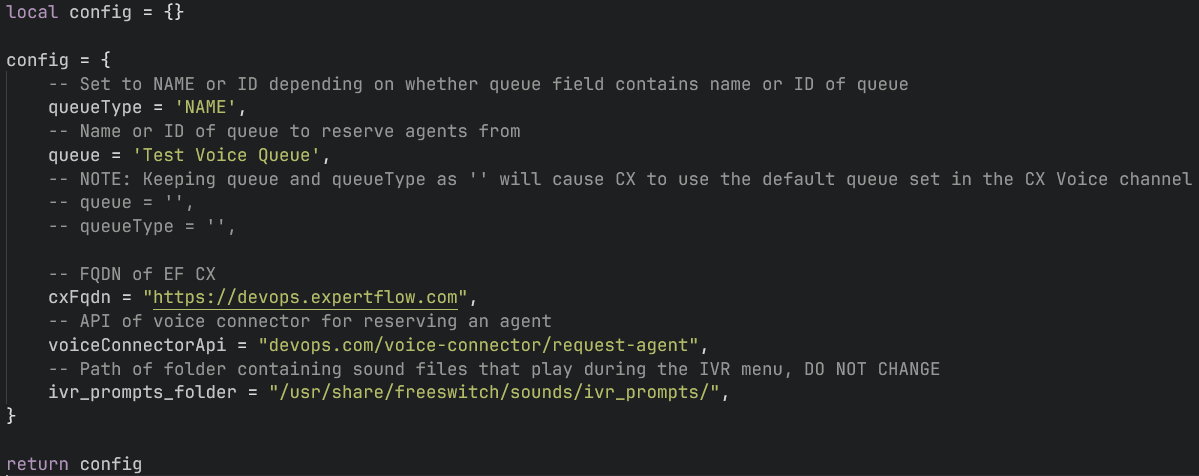Screen dimensions: 1199x476
Task: Click the commented-out queueType = '' line
Action: (x=142, y=227)
